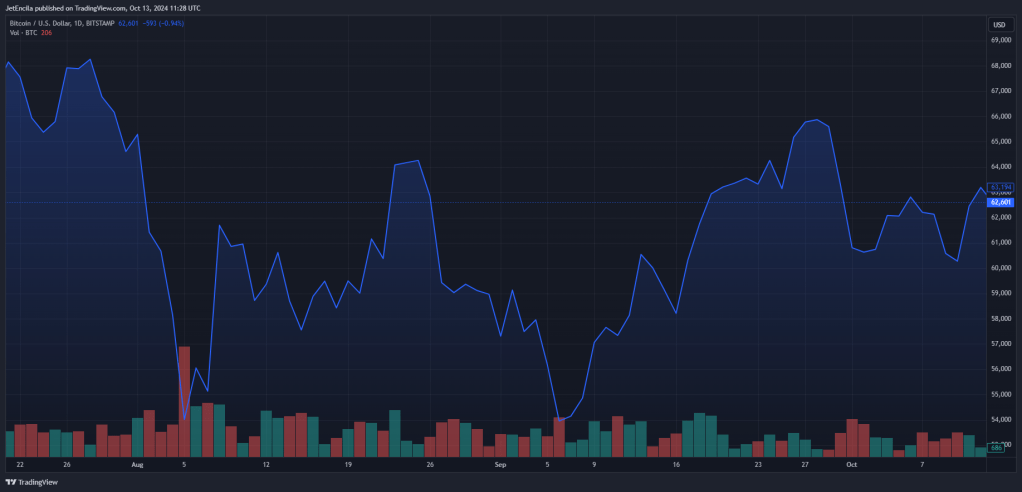Click the Aug label on time axis

point(137,465)
